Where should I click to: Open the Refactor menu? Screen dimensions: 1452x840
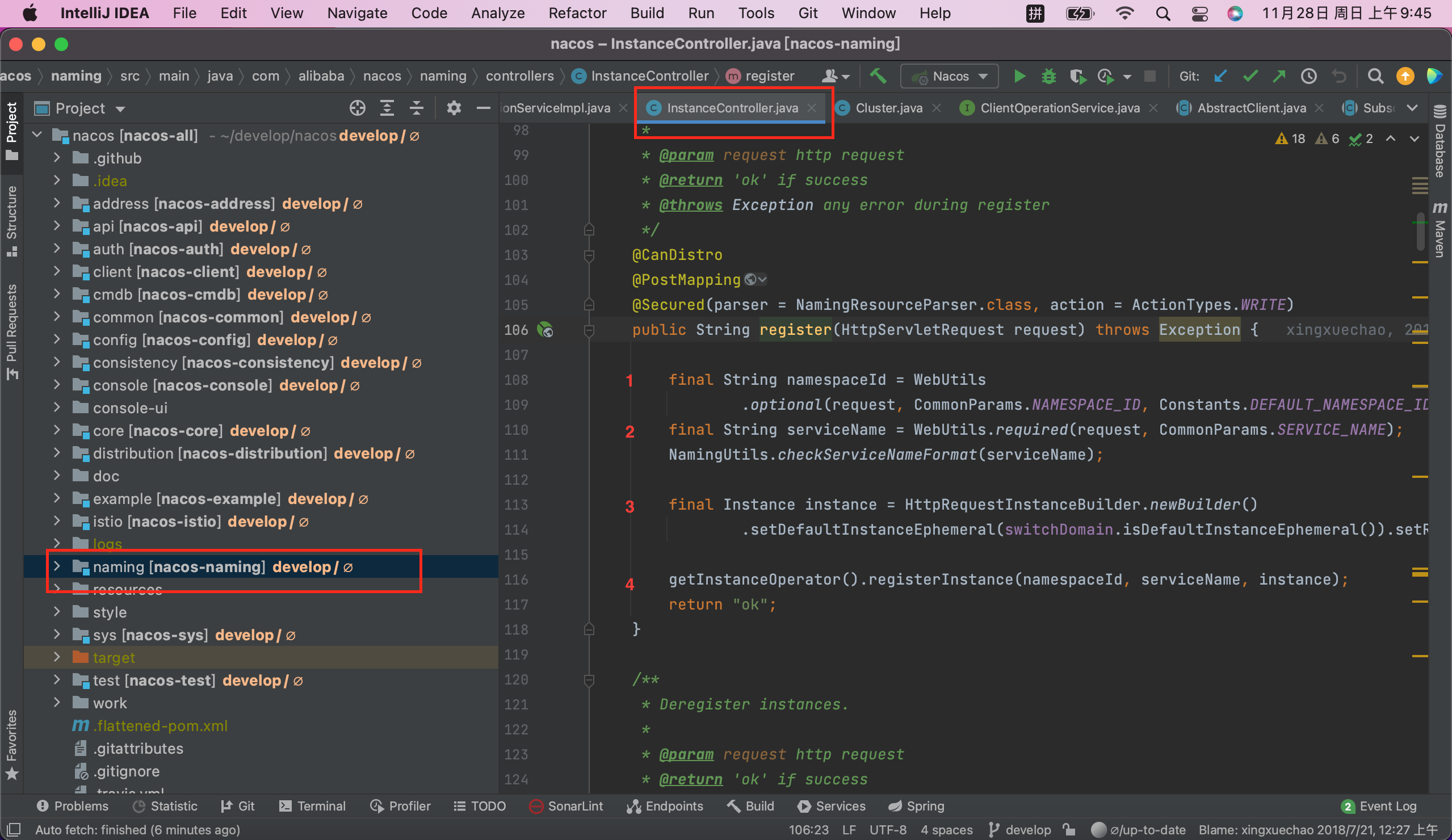click(x=577, y=12)
